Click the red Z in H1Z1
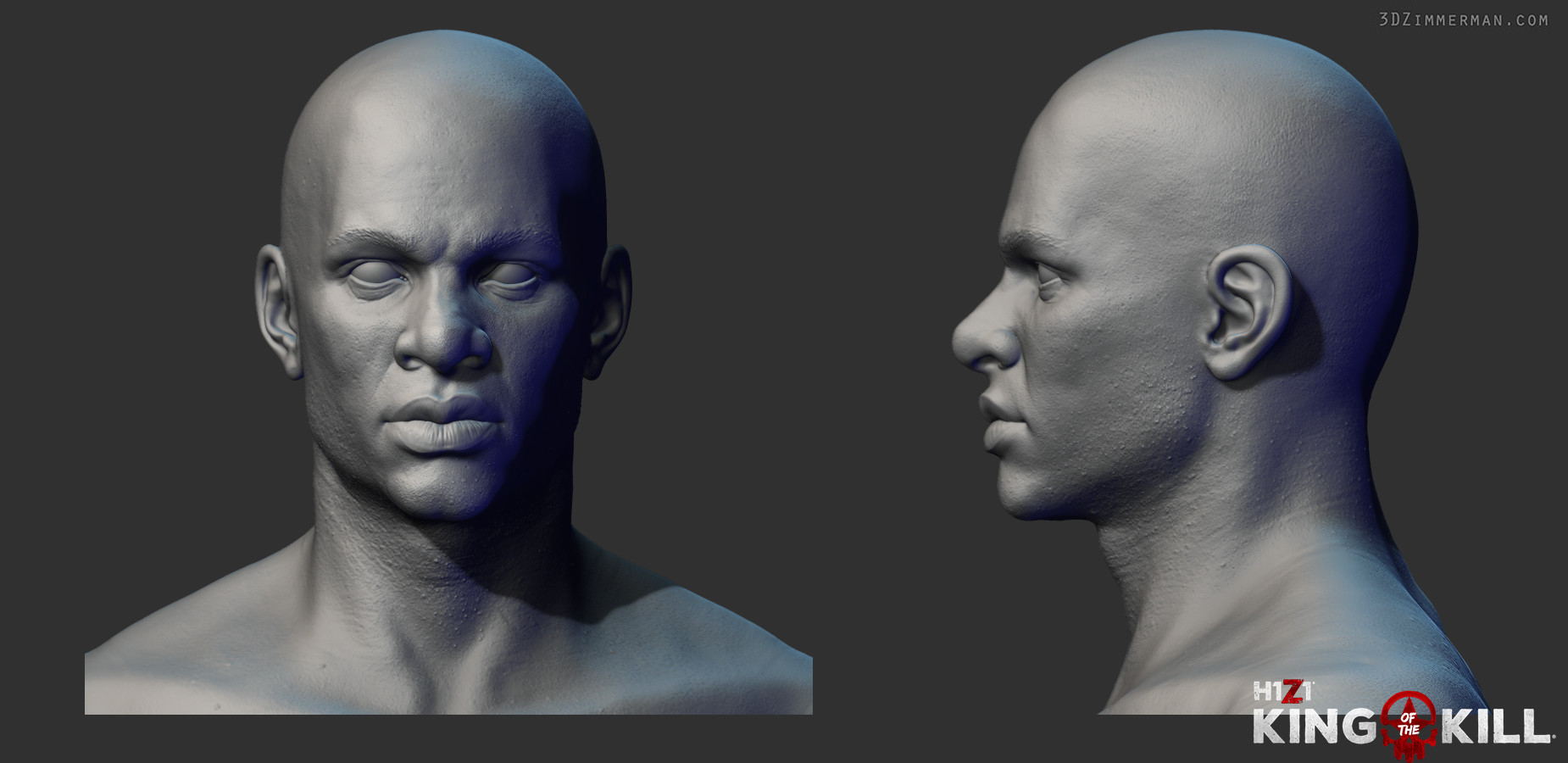1568x763 pixels. click(x=1293, y=691)
